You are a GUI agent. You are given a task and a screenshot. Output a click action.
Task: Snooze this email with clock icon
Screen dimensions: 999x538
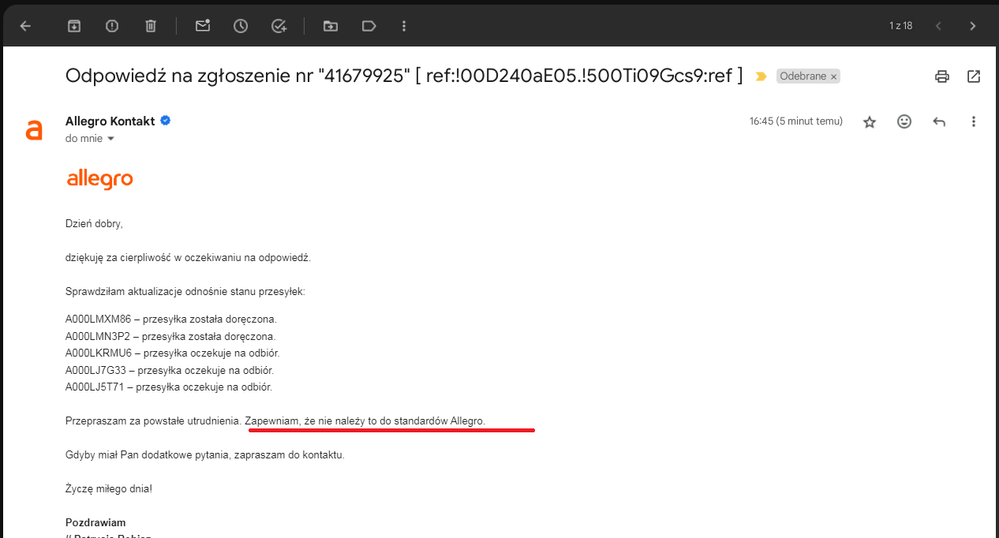(240, 26)
